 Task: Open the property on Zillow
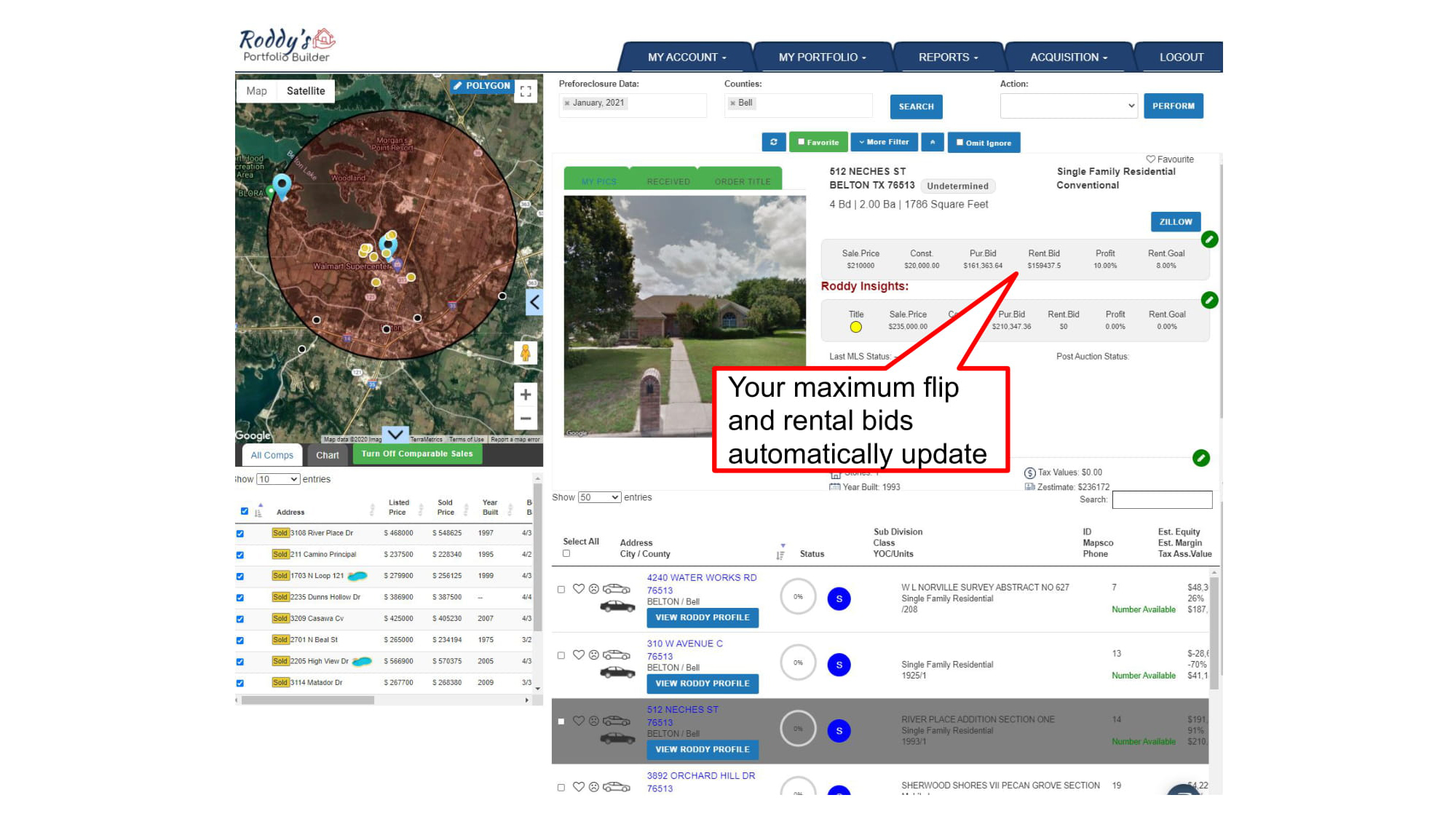1176,221
